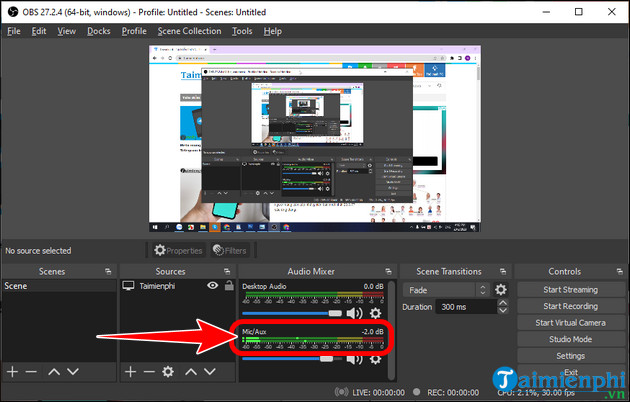Viewport: 630px width, 402px height.
Task: Add a new scene with plus icon
Action: point(12,371)
